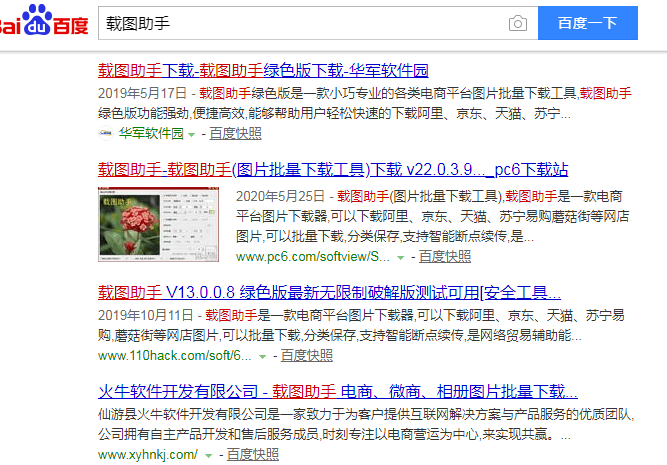Expand dropdown arrow next to 华军软件园

point(191,135)
